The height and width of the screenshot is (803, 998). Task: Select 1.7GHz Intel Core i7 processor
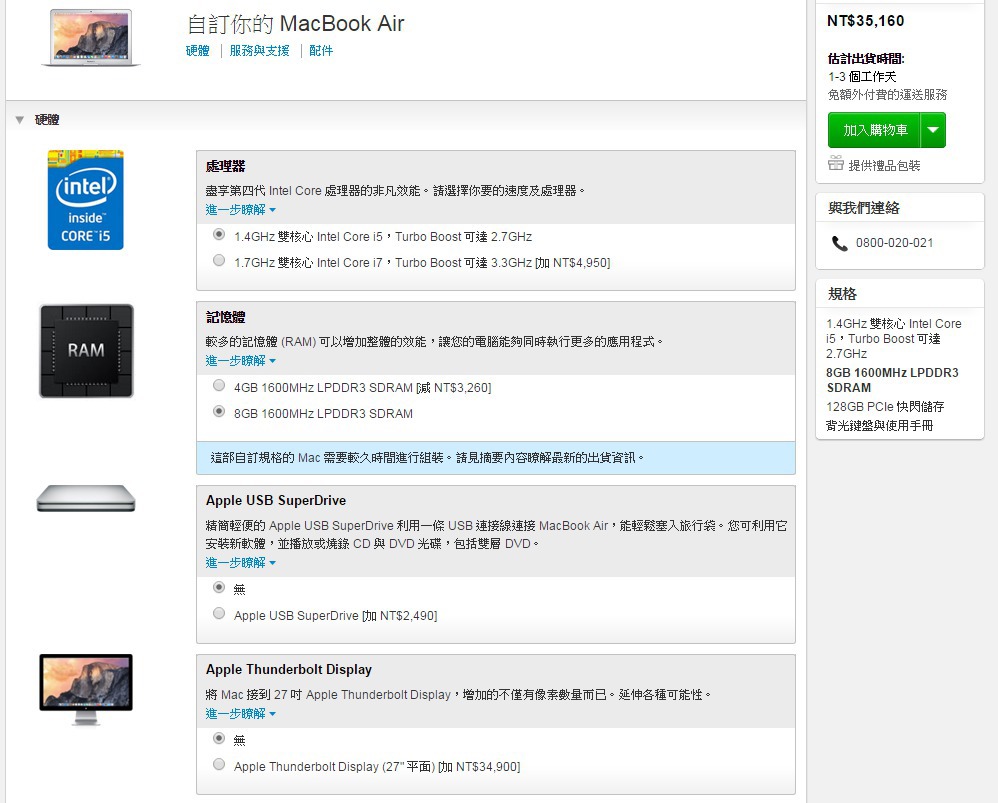[x=219, y=260]
